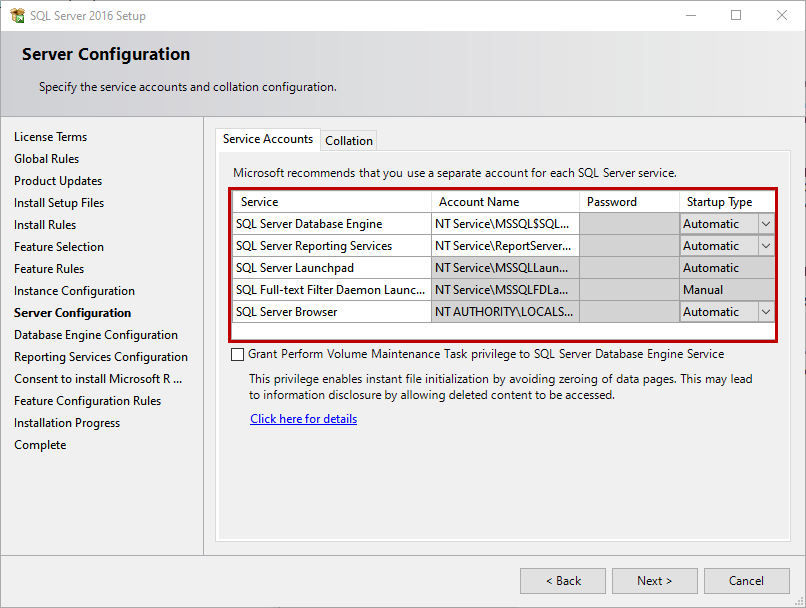Switch to the Collation tab
The image size is (806, 608).
click(349, 141)
